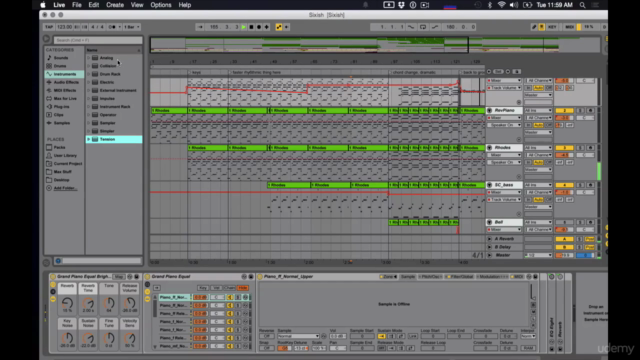Viewport: 640px width, 360px height.
Task: Open the MIDI map mode switch
Action: pos(569,27)
